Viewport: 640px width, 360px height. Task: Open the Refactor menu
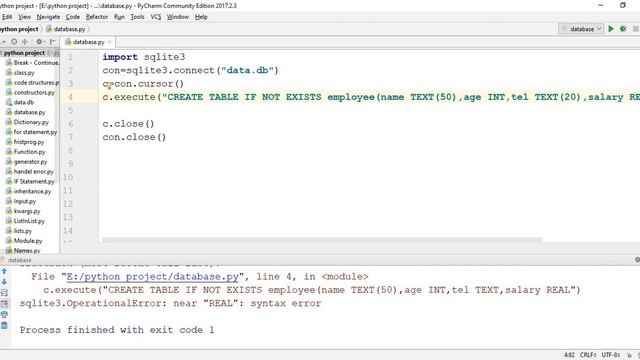[97, 17]
